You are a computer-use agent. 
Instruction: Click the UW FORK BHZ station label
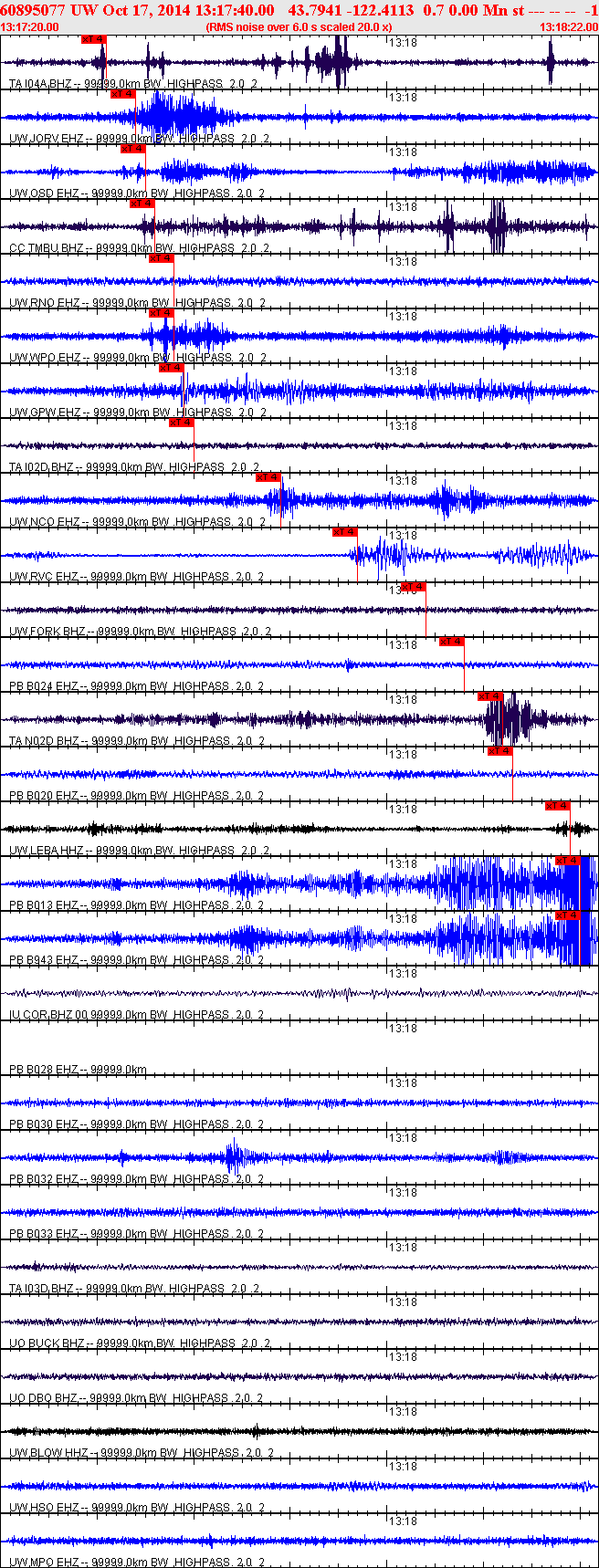140,632
